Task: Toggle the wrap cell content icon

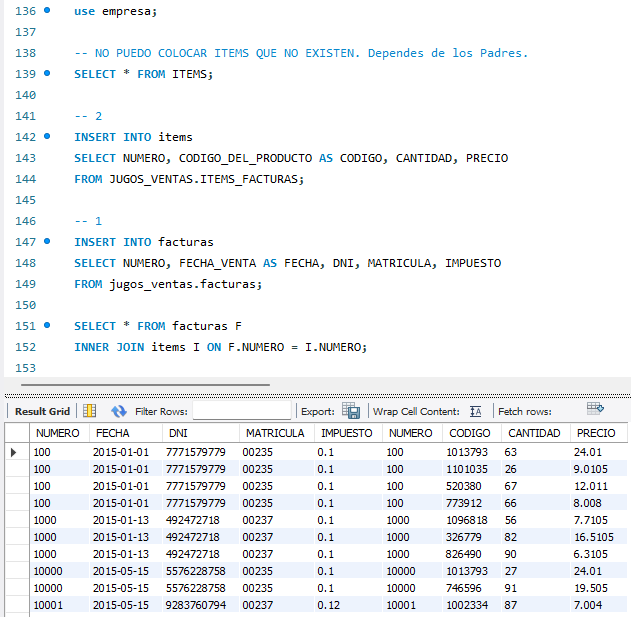Action: 475,411
